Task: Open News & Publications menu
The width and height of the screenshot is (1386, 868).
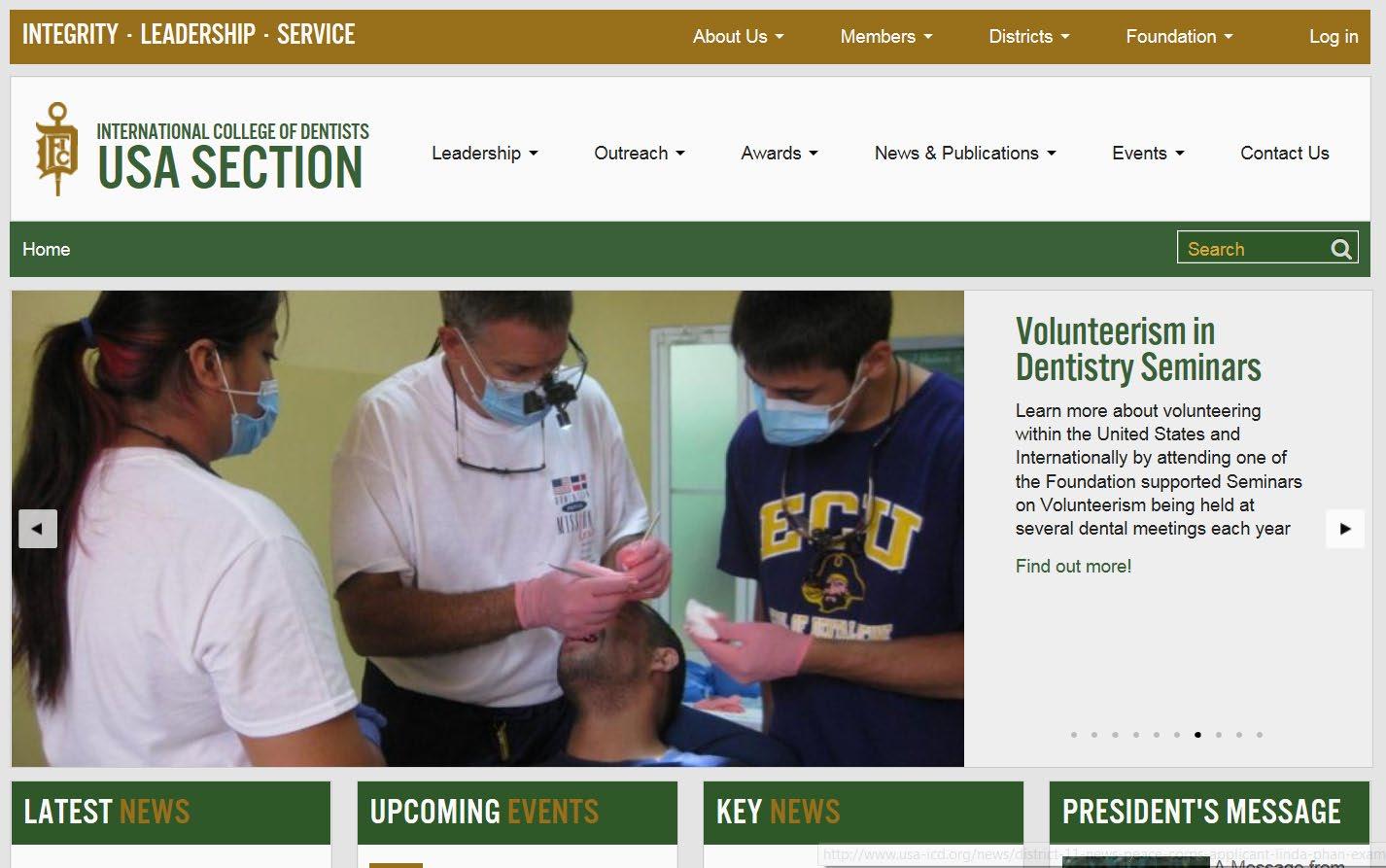Action: click(x=965, y=153)
